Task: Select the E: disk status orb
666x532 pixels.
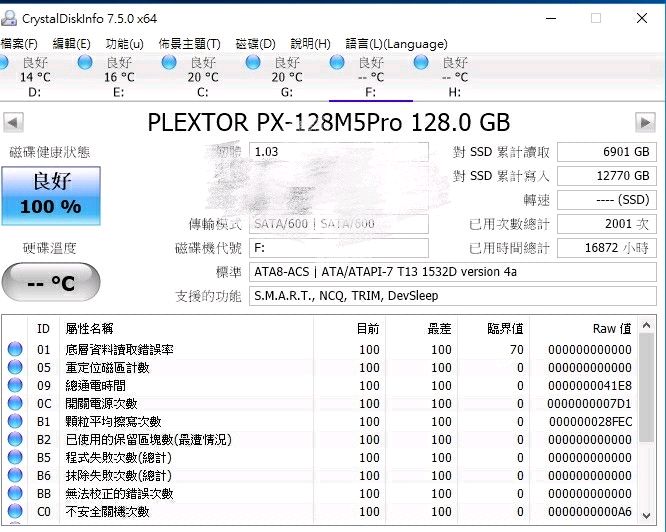Action: tap(85, 62)
